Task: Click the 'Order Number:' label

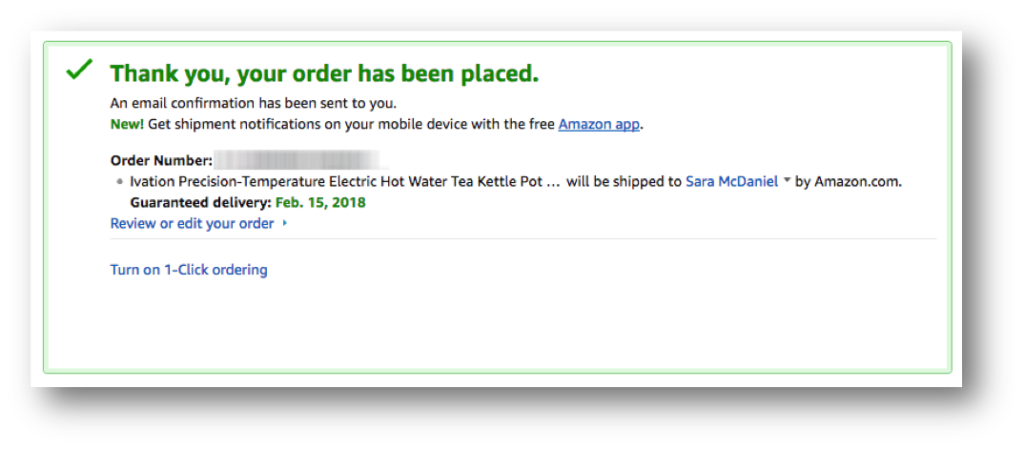Action: click(161, 161)
